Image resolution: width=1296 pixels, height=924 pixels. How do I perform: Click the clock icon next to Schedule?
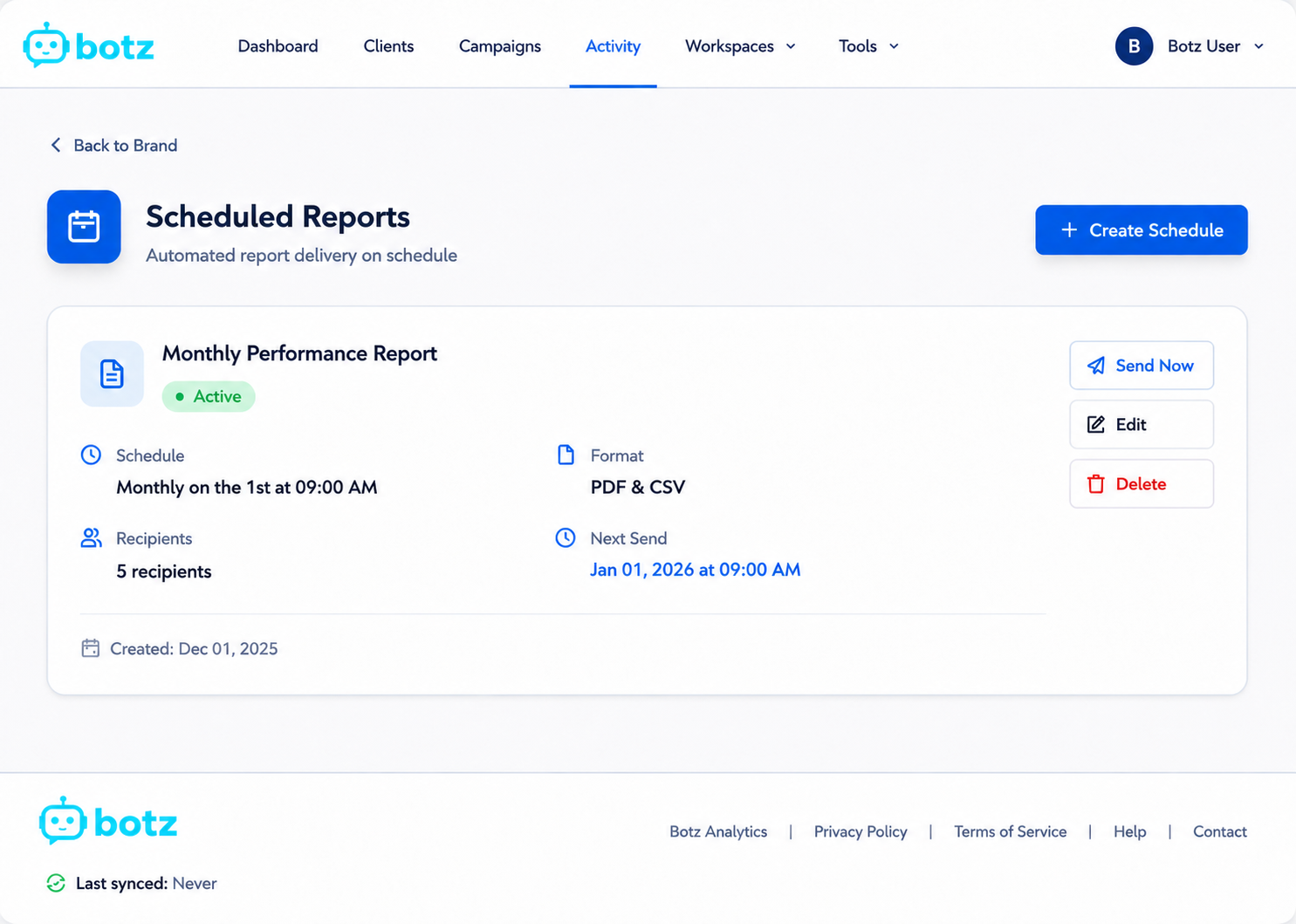(91, 455)
